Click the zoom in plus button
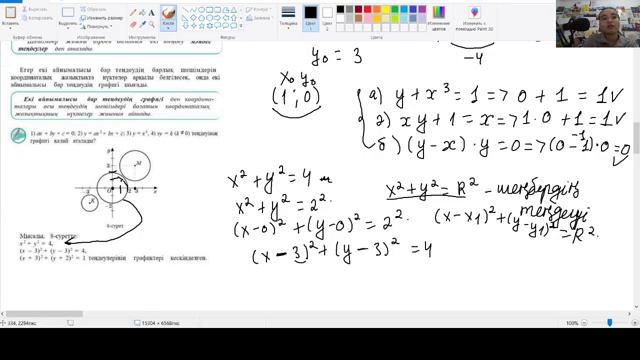640x360 pixels. point(635,323)
